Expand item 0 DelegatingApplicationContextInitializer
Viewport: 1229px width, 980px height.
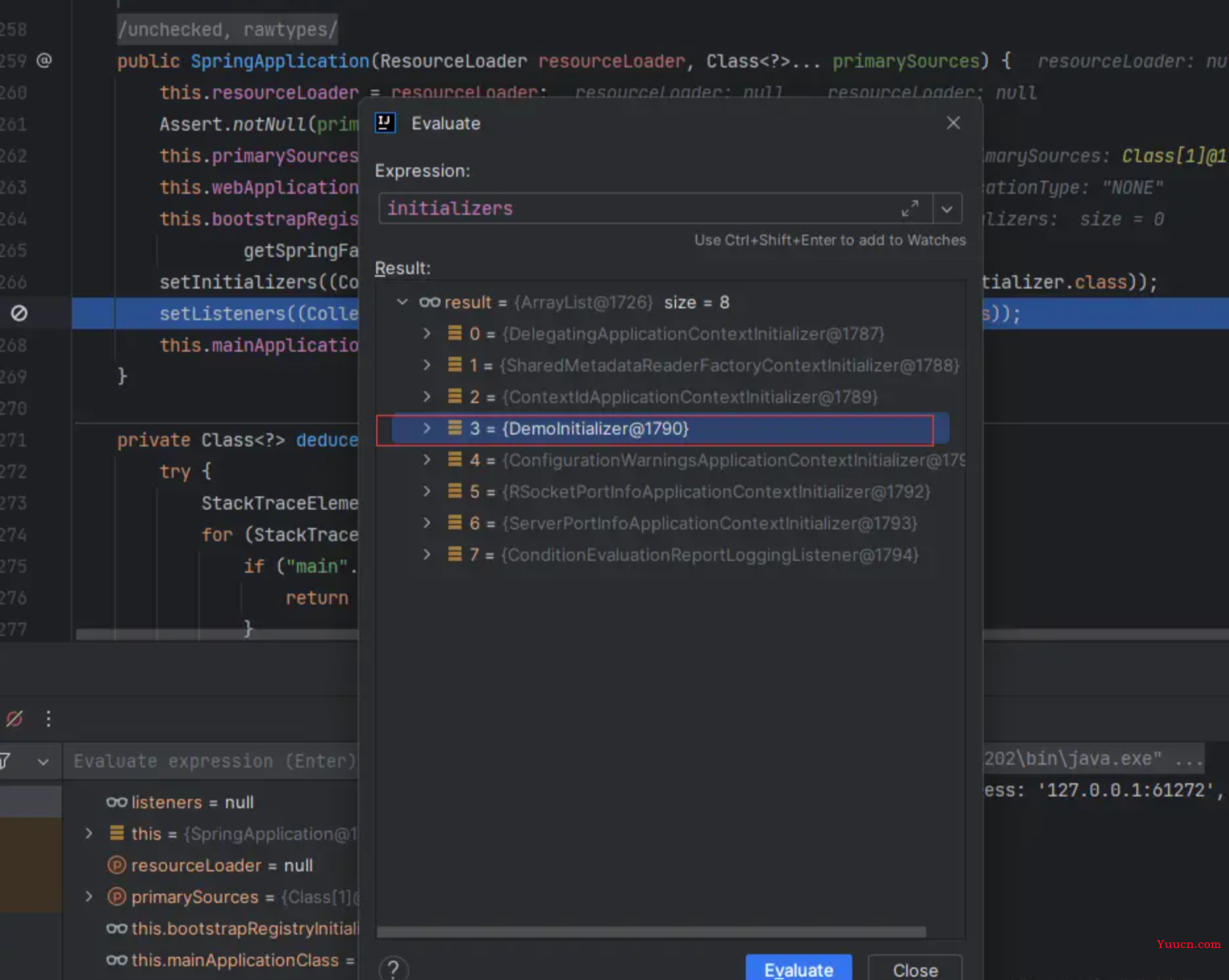pyautogui.click(x=427, y=333)
